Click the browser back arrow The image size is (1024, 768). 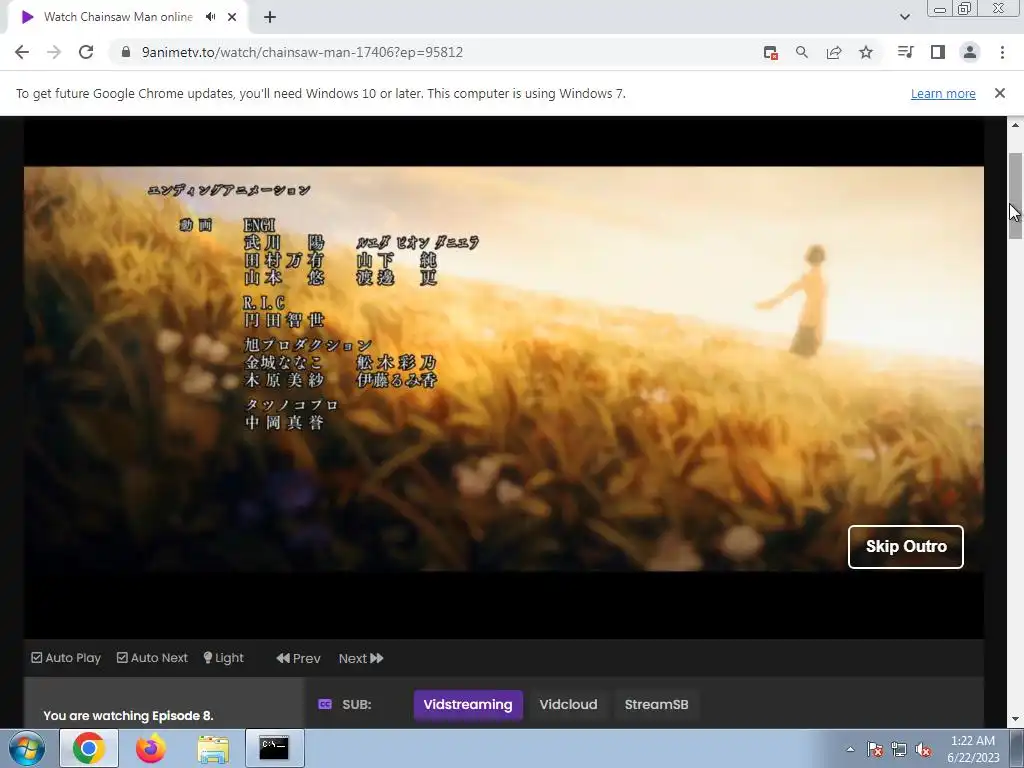(x=22, y=52)
